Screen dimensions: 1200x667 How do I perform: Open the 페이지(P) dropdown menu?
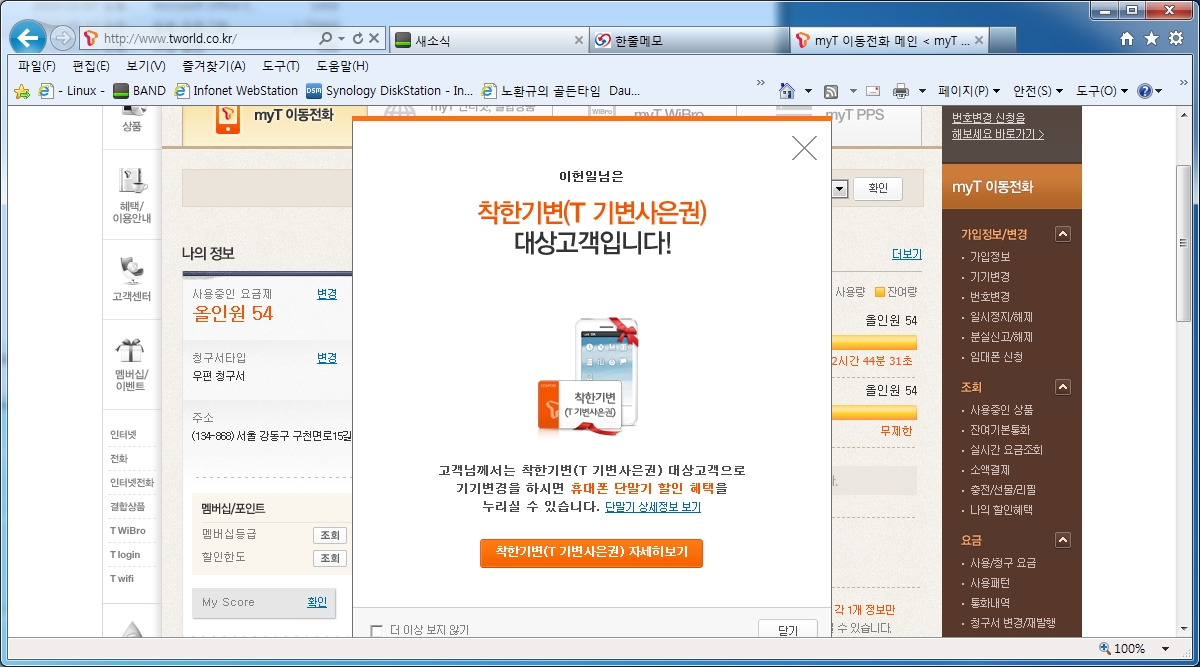(x=969, y=91)
